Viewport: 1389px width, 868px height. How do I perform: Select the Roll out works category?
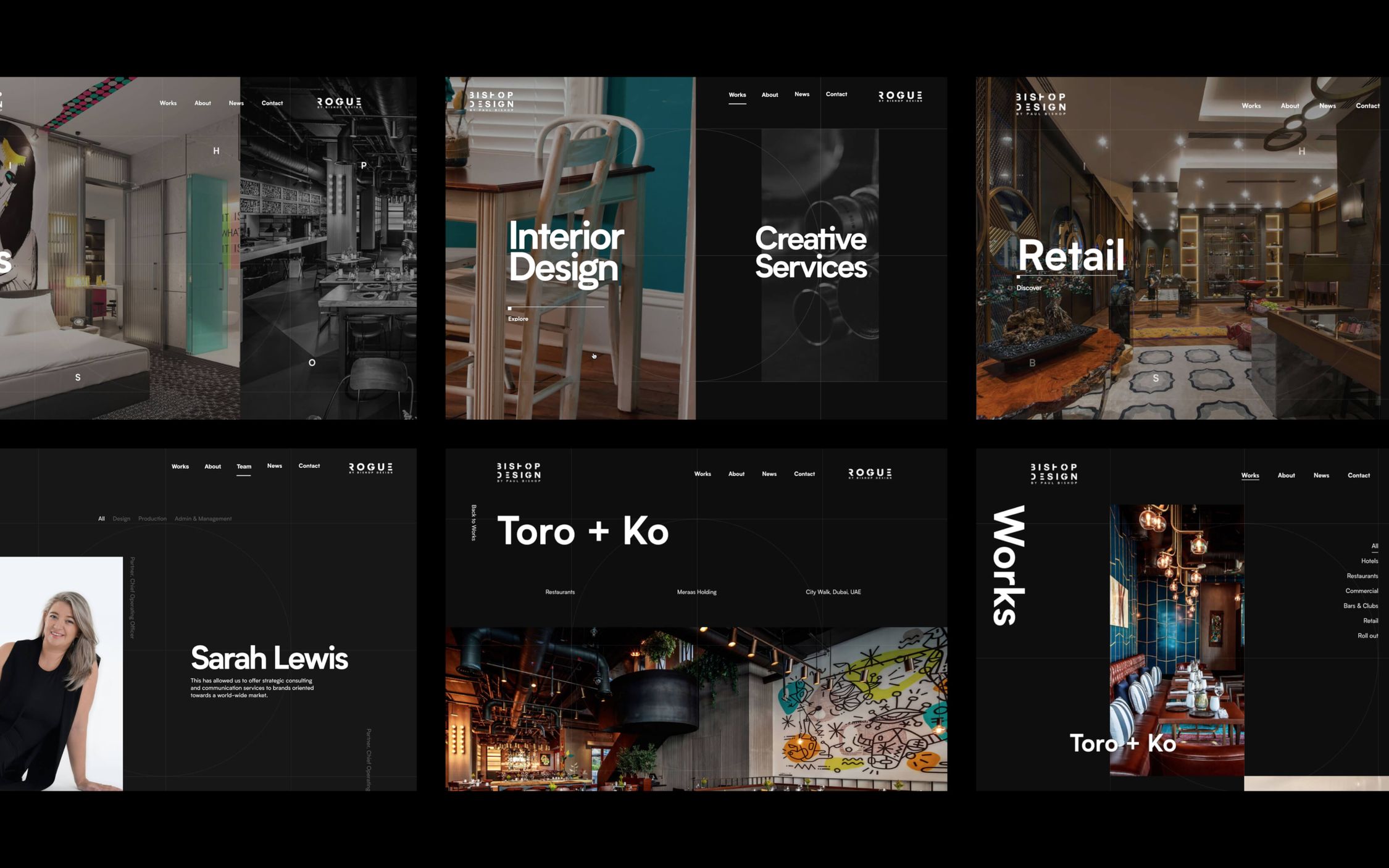pos(1368,635)
